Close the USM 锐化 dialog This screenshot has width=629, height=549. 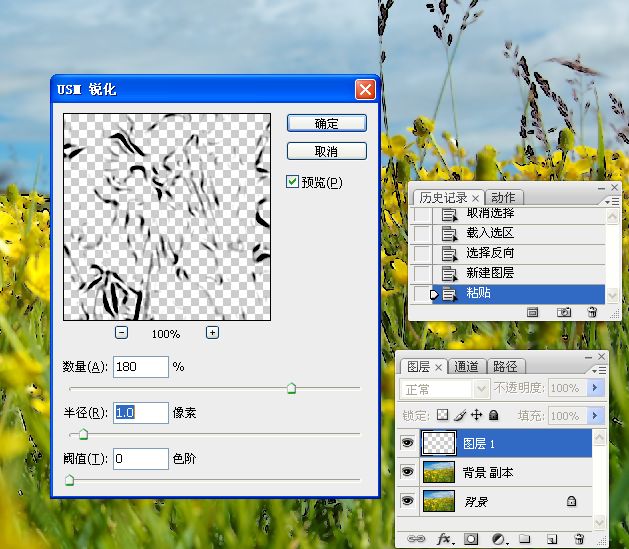pos(365,89)
